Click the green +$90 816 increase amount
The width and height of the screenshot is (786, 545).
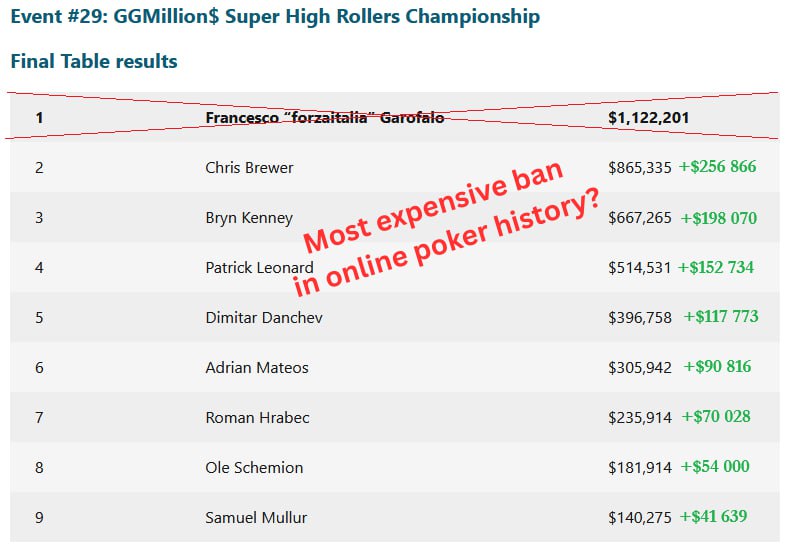click(x=717, y=367)
